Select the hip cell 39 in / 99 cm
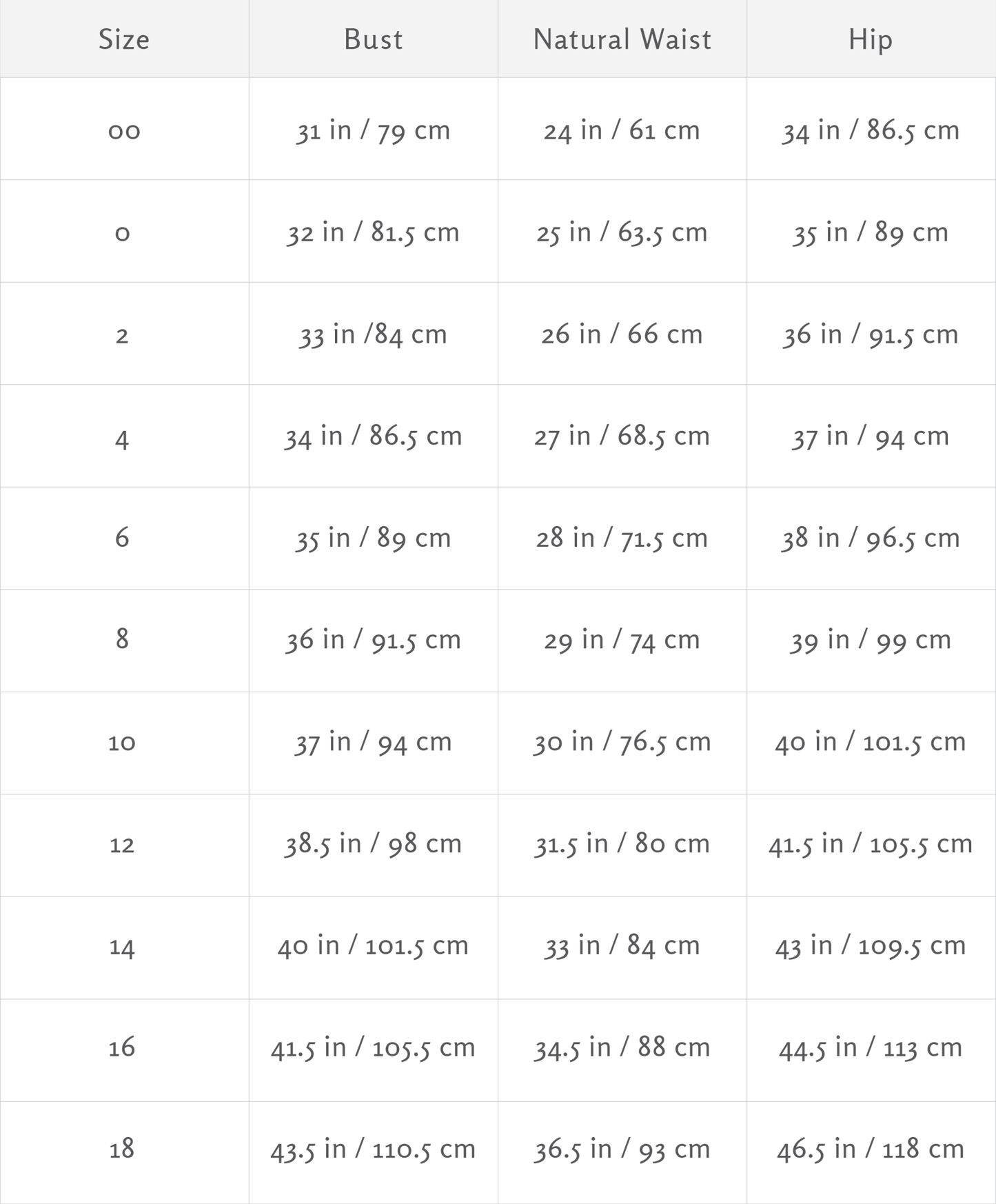The height and width of the screenshot is (1204, 996). (871, 640)
